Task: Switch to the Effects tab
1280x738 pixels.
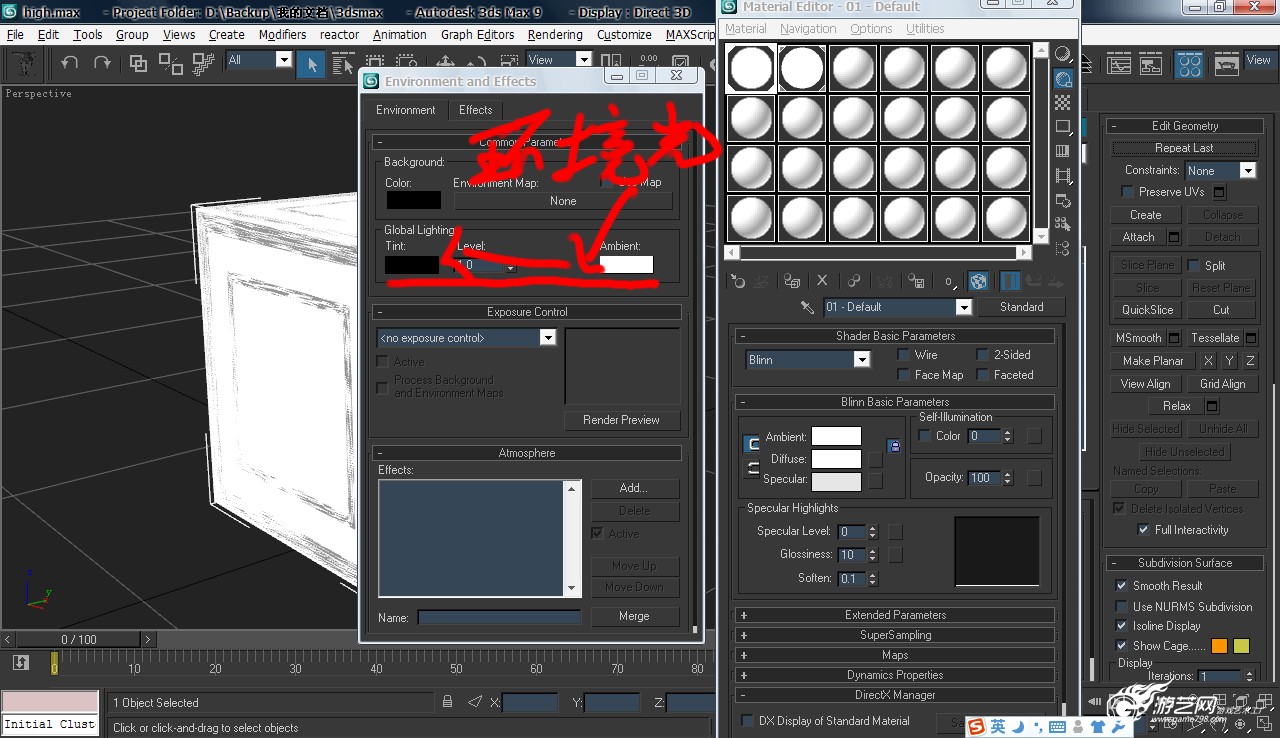Action: (475, 110)
